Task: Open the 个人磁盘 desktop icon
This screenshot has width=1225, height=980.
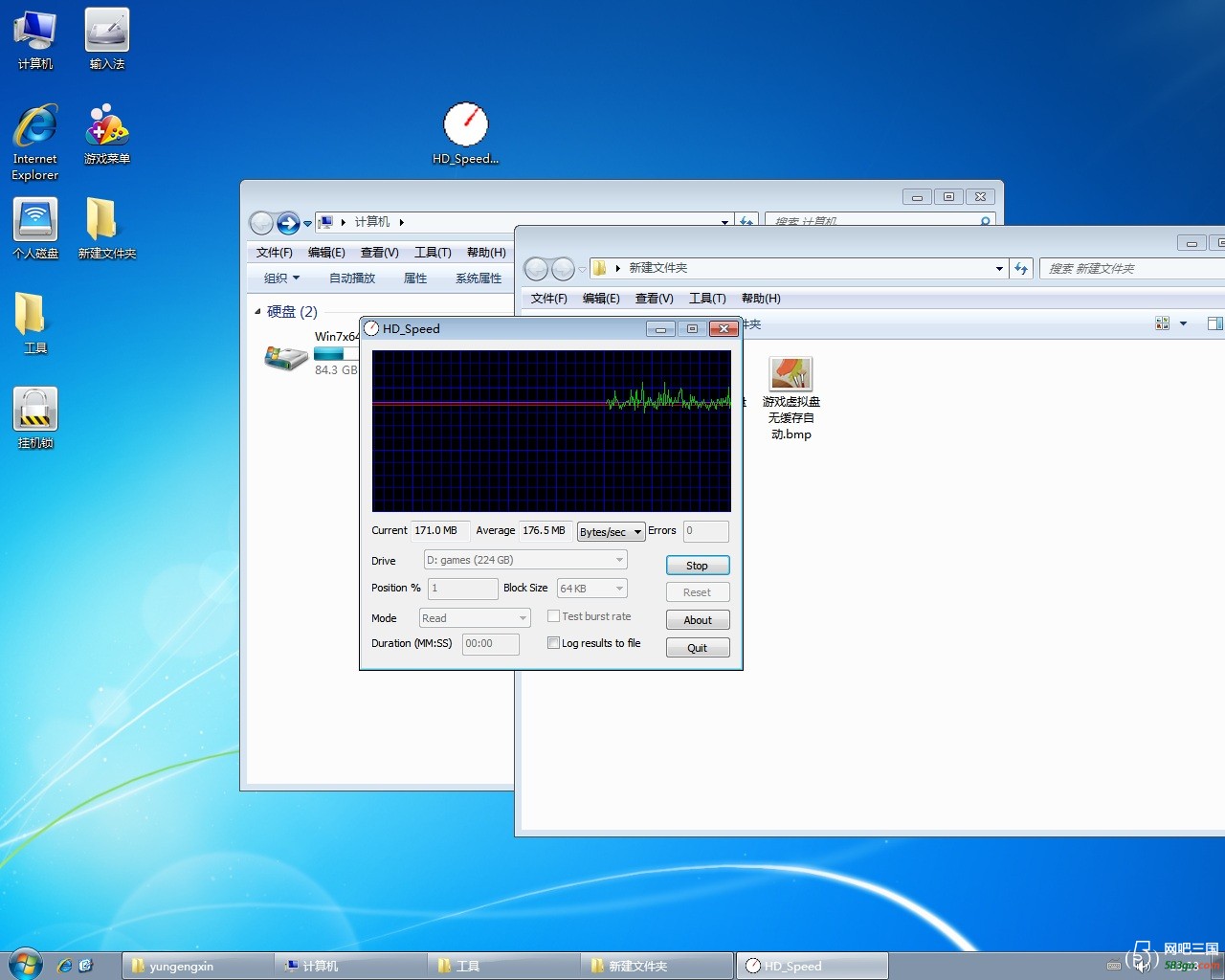Action: 35,229
